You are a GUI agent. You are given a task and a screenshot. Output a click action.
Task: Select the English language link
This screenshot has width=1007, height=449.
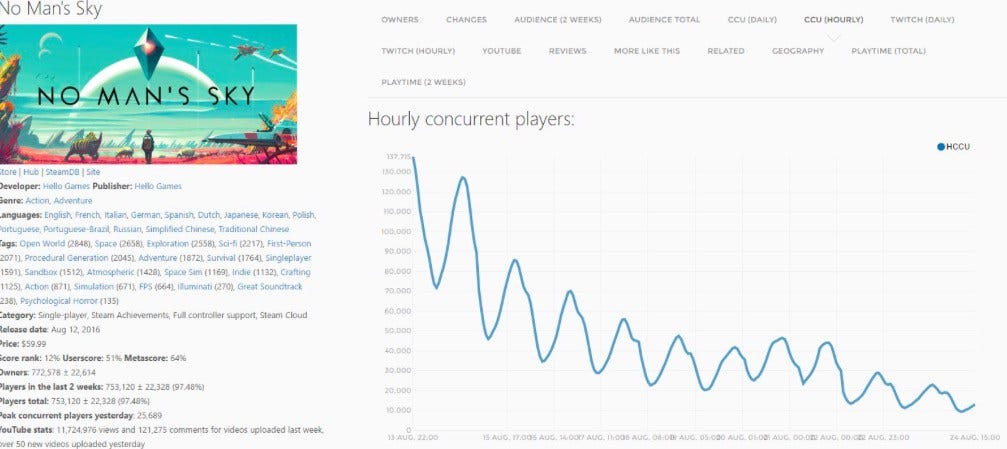click(x=57, y=215)
